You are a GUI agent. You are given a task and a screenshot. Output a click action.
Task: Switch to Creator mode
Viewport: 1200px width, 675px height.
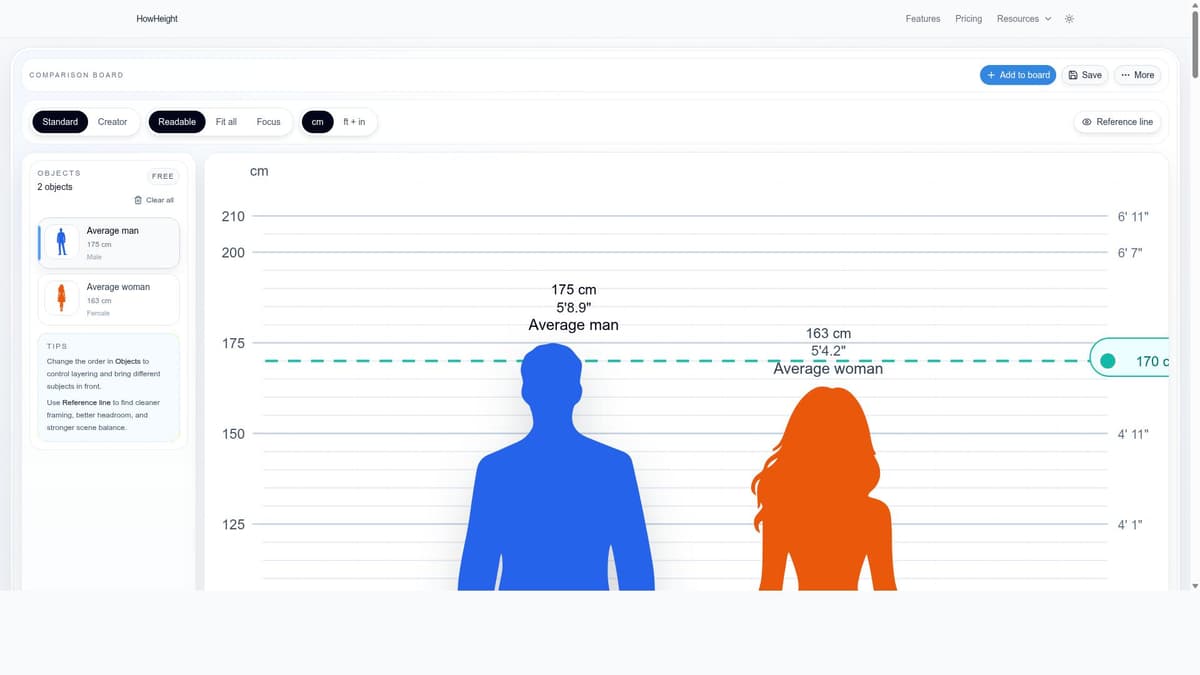coord(112,122)
